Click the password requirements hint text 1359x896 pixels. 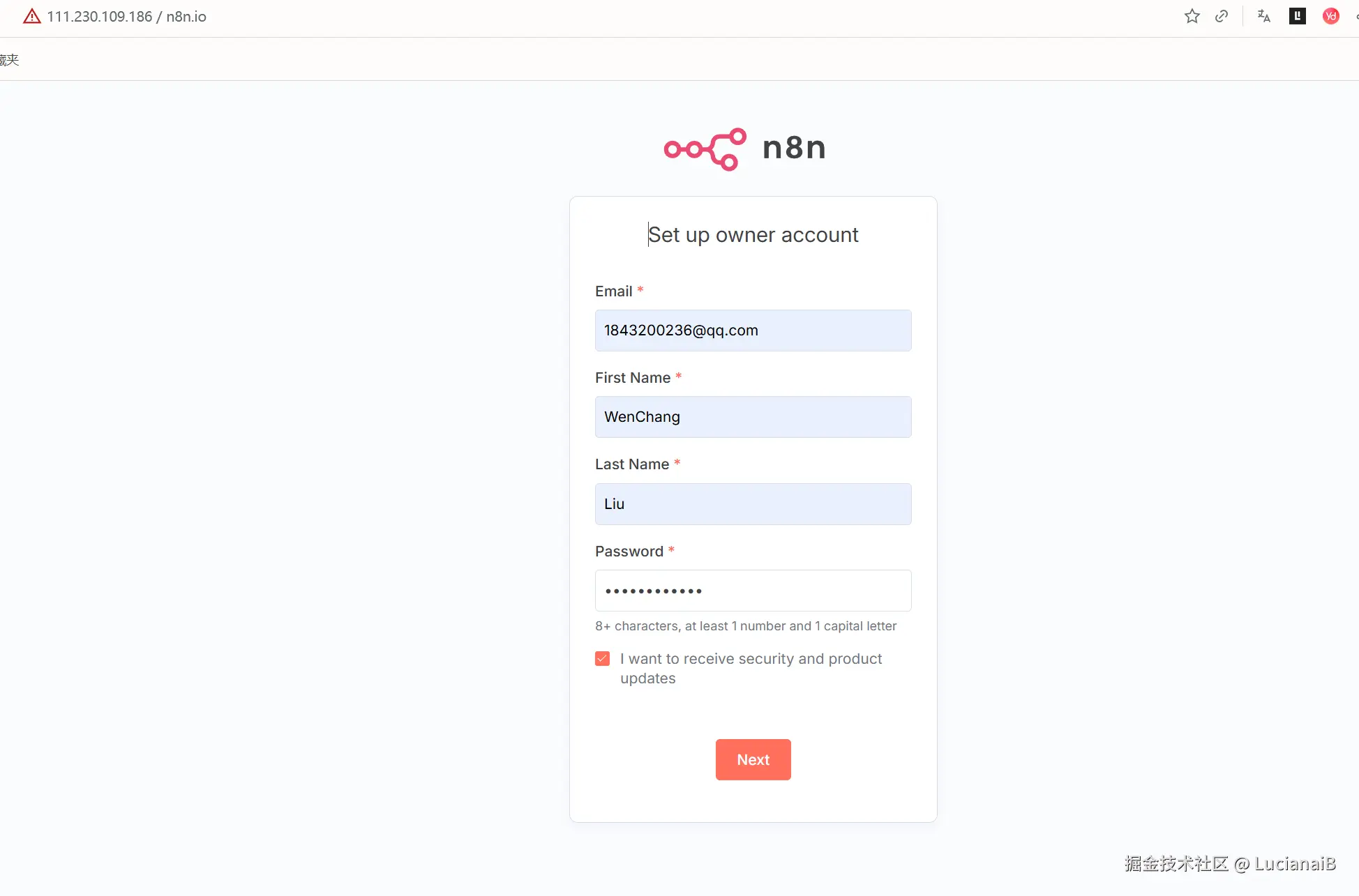(x=745, y=626)
